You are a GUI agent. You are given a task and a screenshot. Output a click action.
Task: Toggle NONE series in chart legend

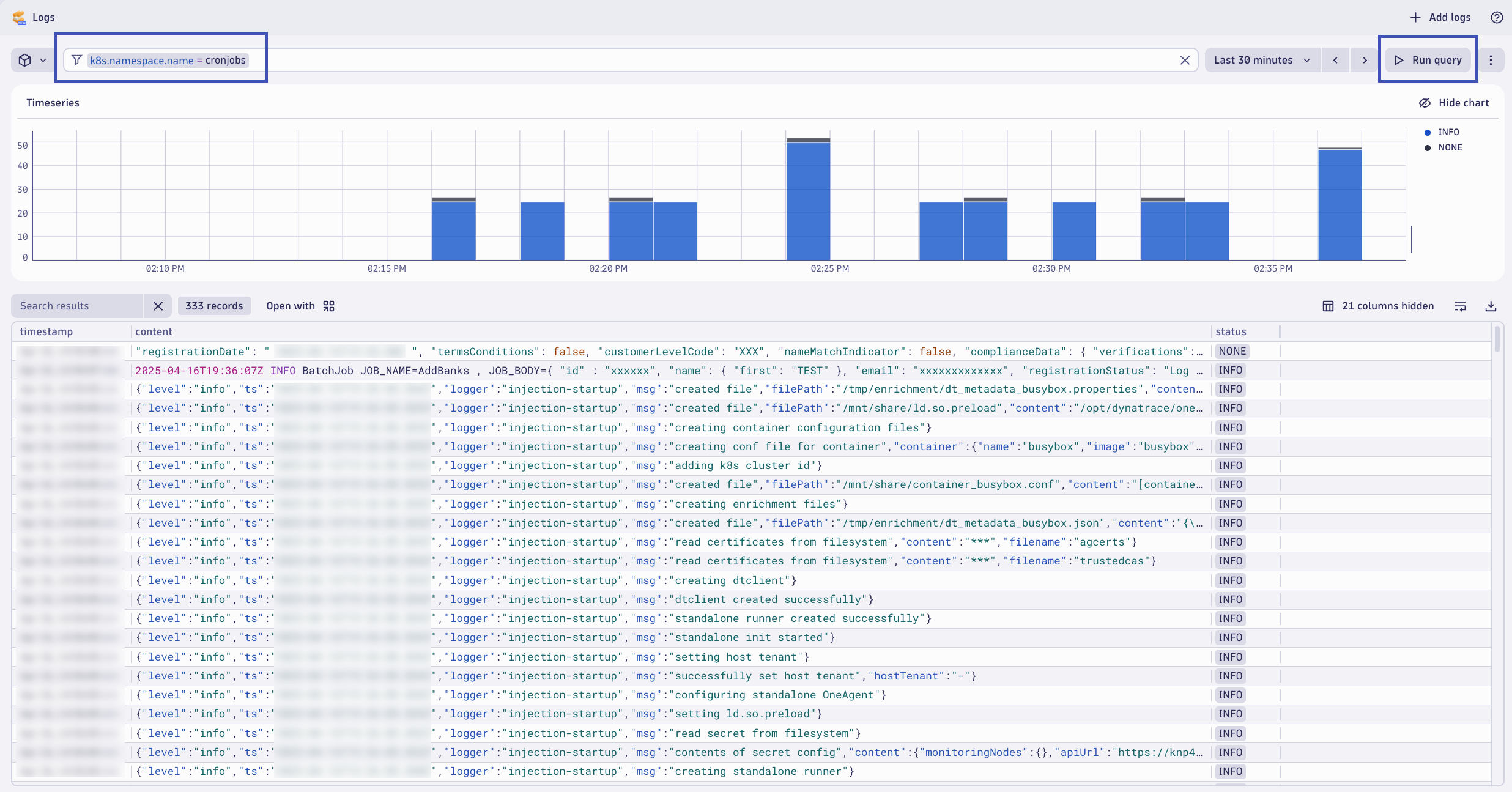(x=1443, y=147)
